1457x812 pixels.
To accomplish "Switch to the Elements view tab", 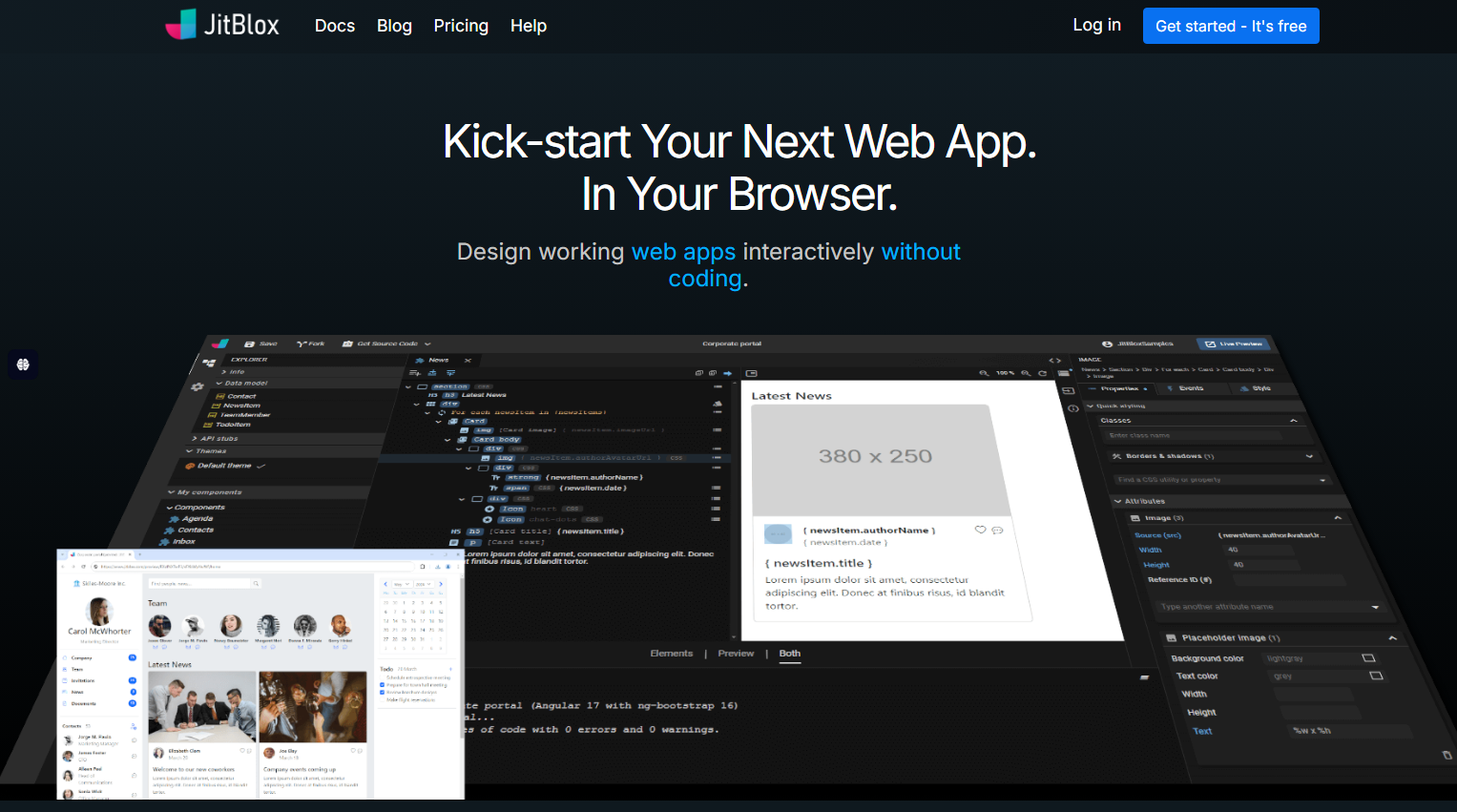I will pos(672,654).
